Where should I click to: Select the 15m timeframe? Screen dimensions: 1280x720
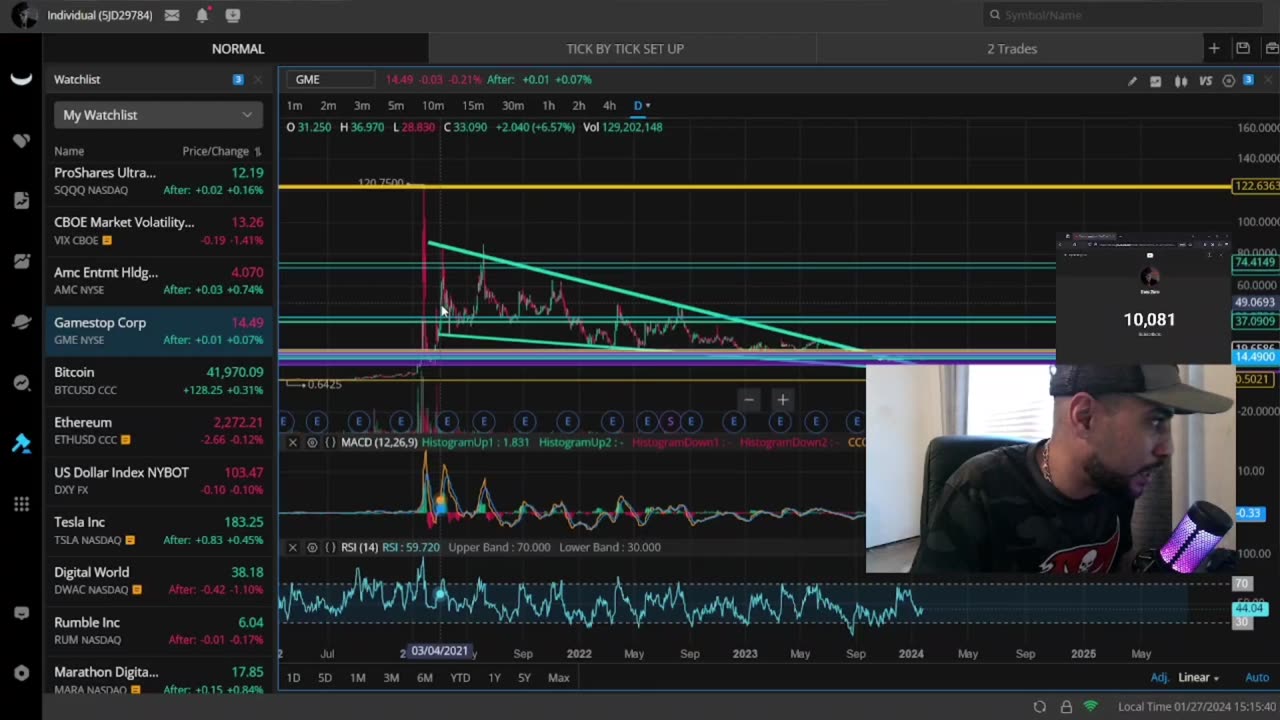point(473,105)
